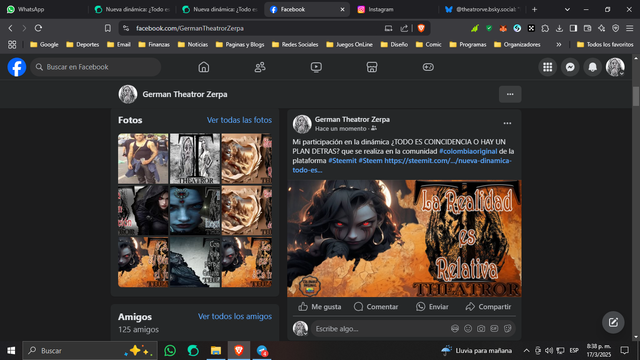640x360 pixels.
Task: Open the Facebook home feed icon
Action: 204,67
